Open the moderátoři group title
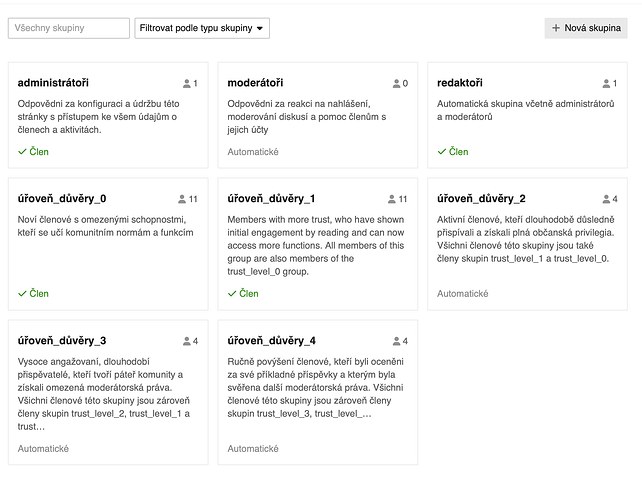The image size is (642, 500). [x=255, y=83]
